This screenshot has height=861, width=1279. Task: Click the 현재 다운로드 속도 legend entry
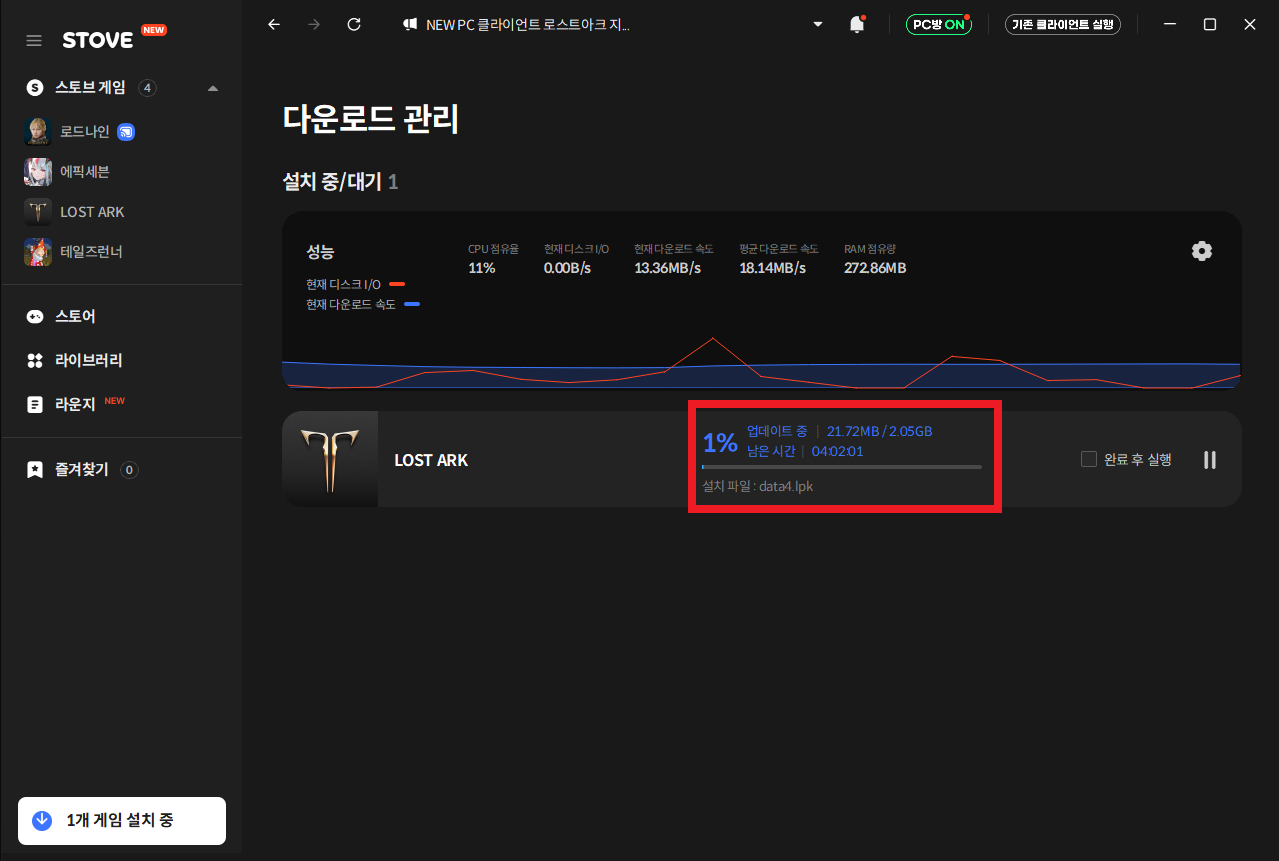(363, 304)
